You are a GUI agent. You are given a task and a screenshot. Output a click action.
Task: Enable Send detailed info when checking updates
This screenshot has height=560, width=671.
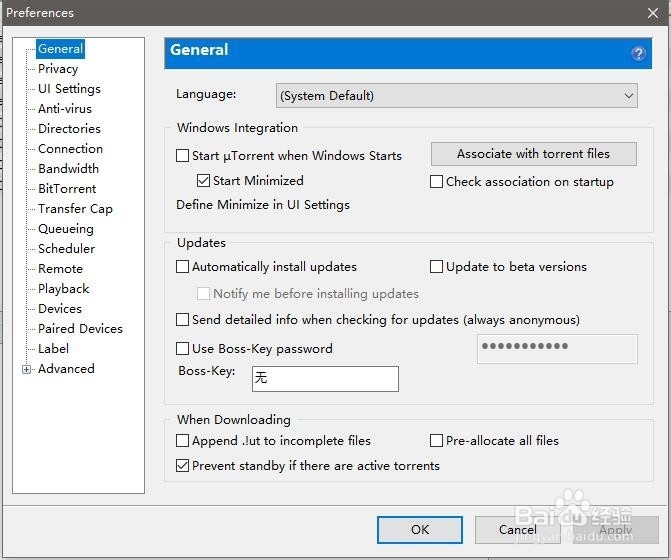click(183, 320)
